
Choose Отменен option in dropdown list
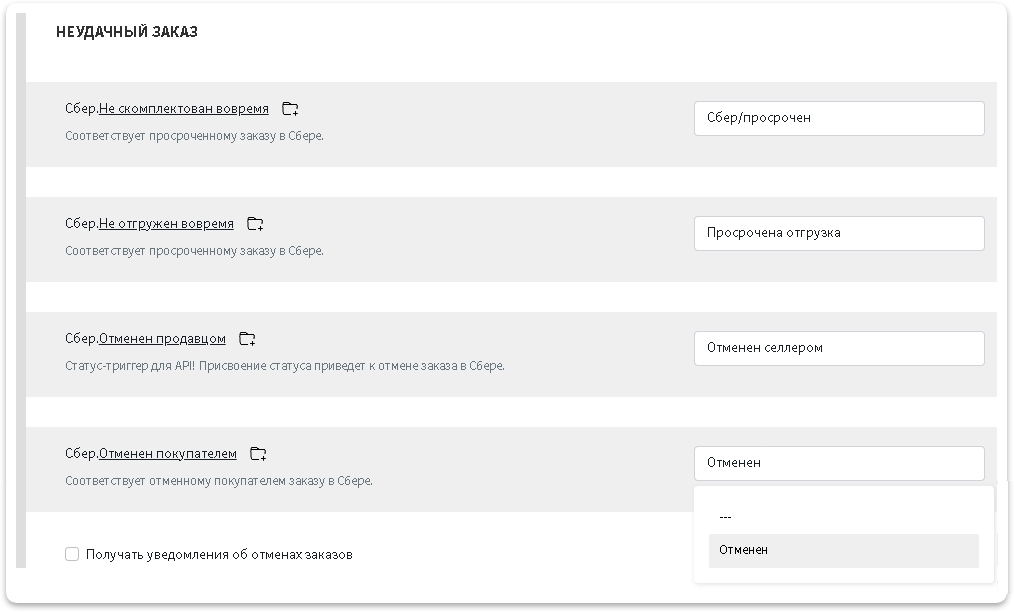843,551
